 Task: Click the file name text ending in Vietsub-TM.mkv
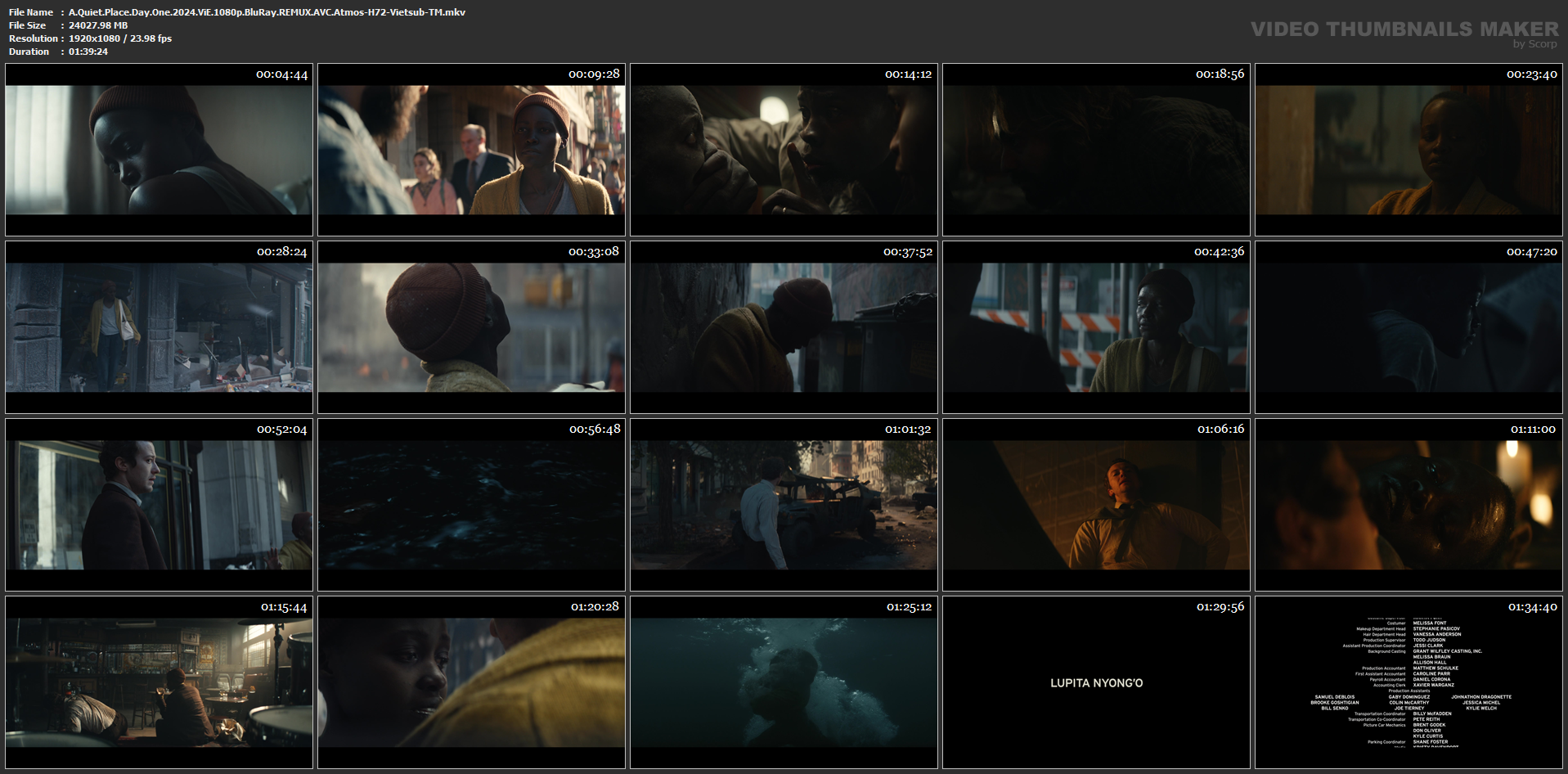click(267, 12)
